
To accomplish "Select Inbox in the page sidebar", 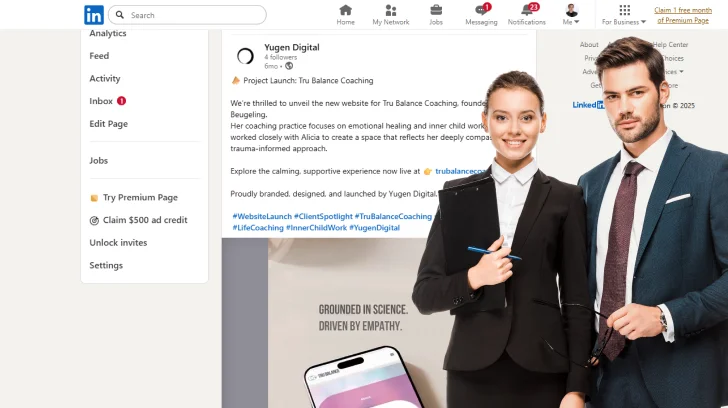I will [101, 101].
